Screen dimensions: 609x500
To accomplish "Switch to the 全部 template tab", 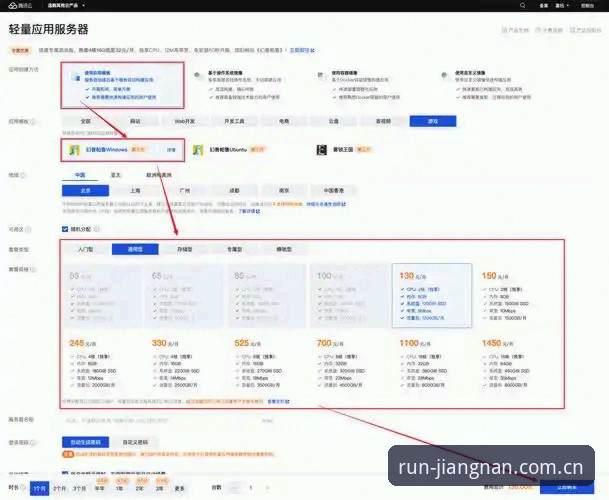I will 85,121.
